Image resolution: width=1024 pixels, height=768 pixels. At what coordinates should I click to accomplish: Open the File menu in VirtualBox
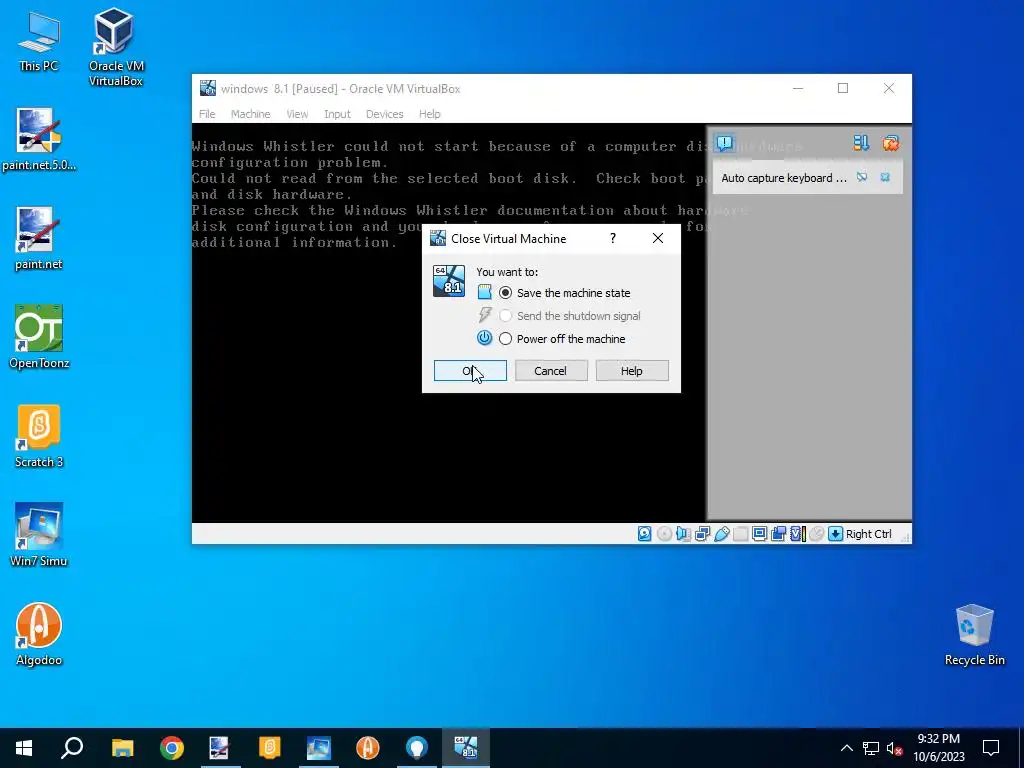point(207,114)
